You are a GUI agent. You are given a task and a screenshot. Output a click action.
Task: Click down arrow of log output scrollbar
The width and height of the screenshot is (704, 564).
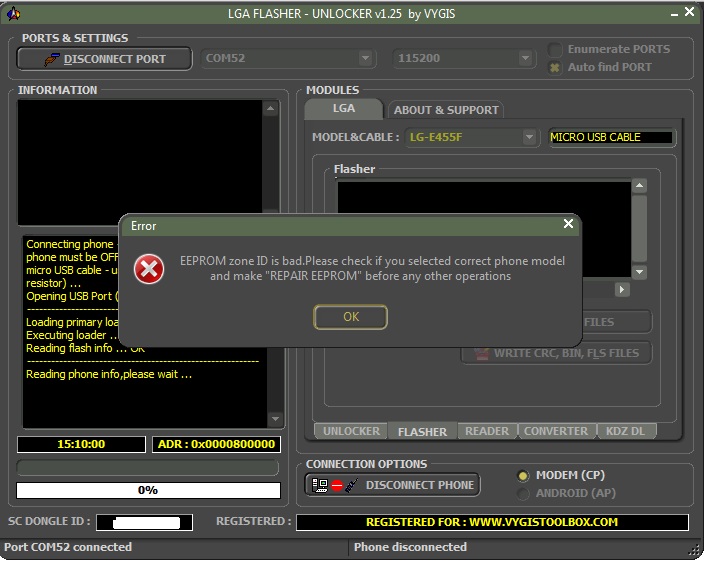(x=275, y=419)
